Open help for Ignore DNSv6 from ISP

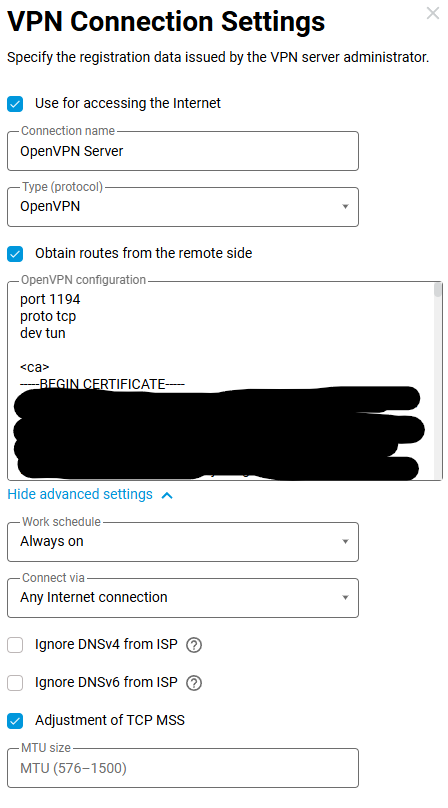pos(194,683)
